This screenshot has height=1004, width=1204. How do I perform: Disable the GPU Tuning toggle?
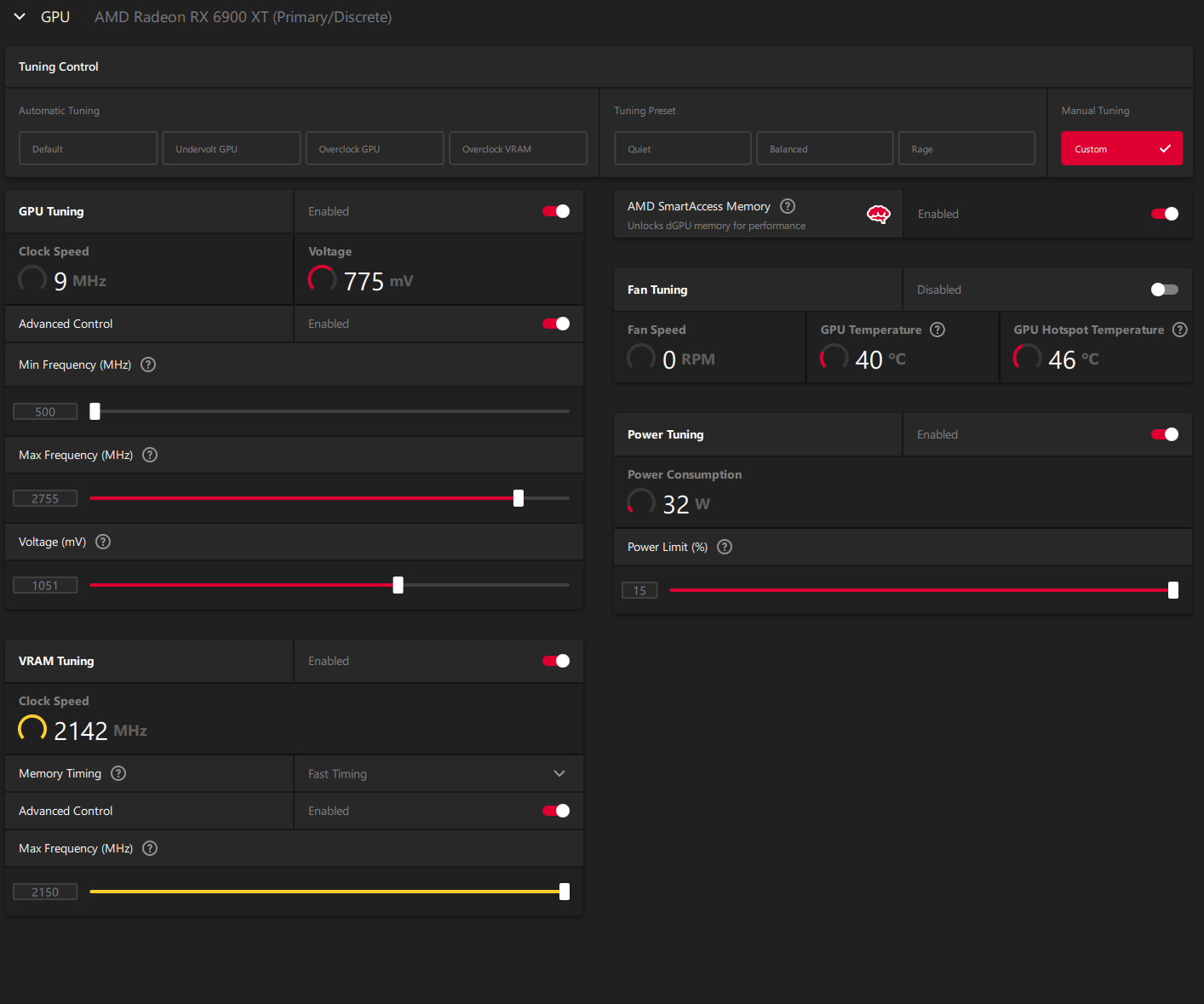[556, 211]
